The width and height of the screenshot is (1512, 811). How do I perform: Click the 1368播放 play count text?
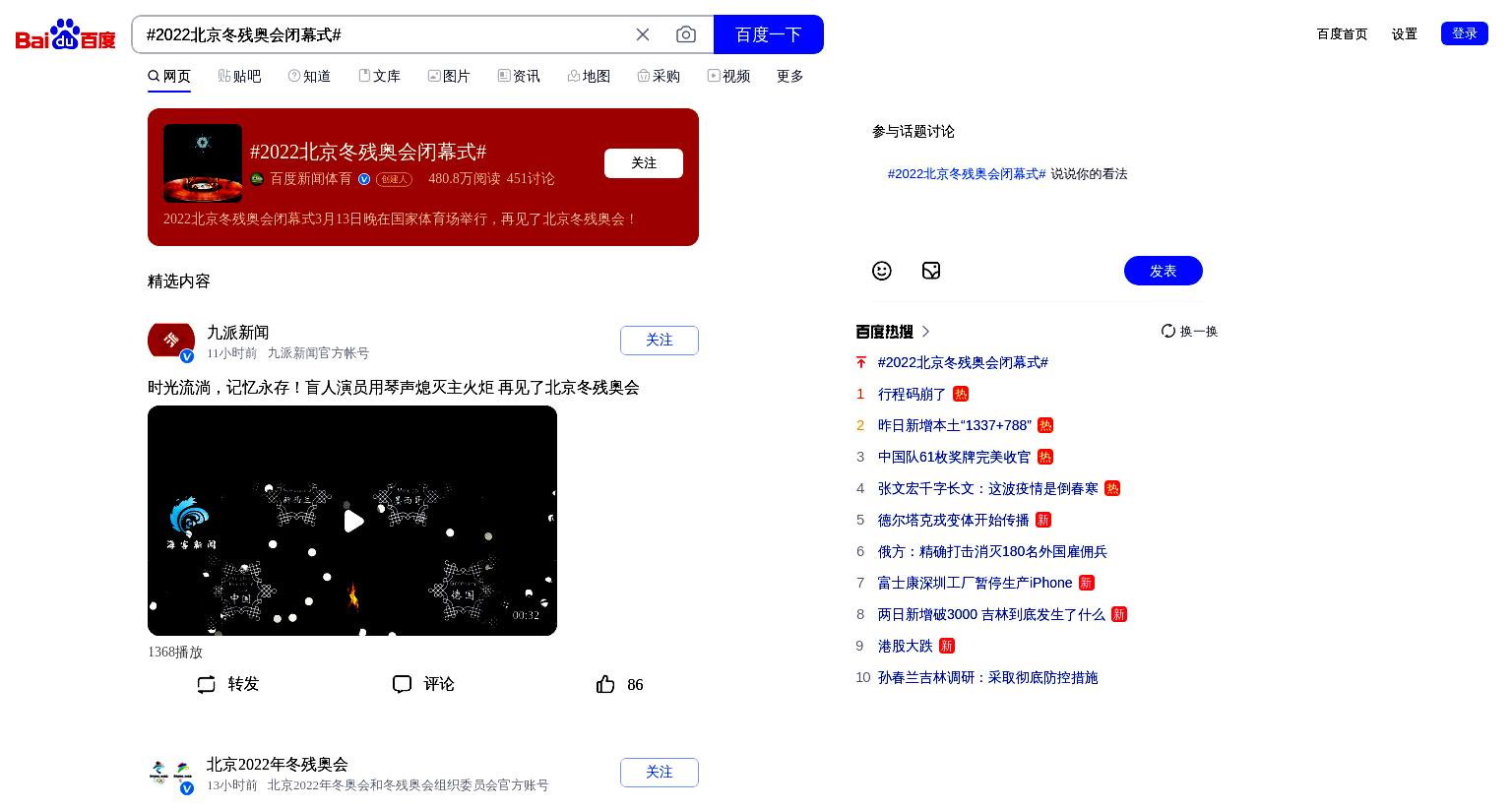[175, 653]
